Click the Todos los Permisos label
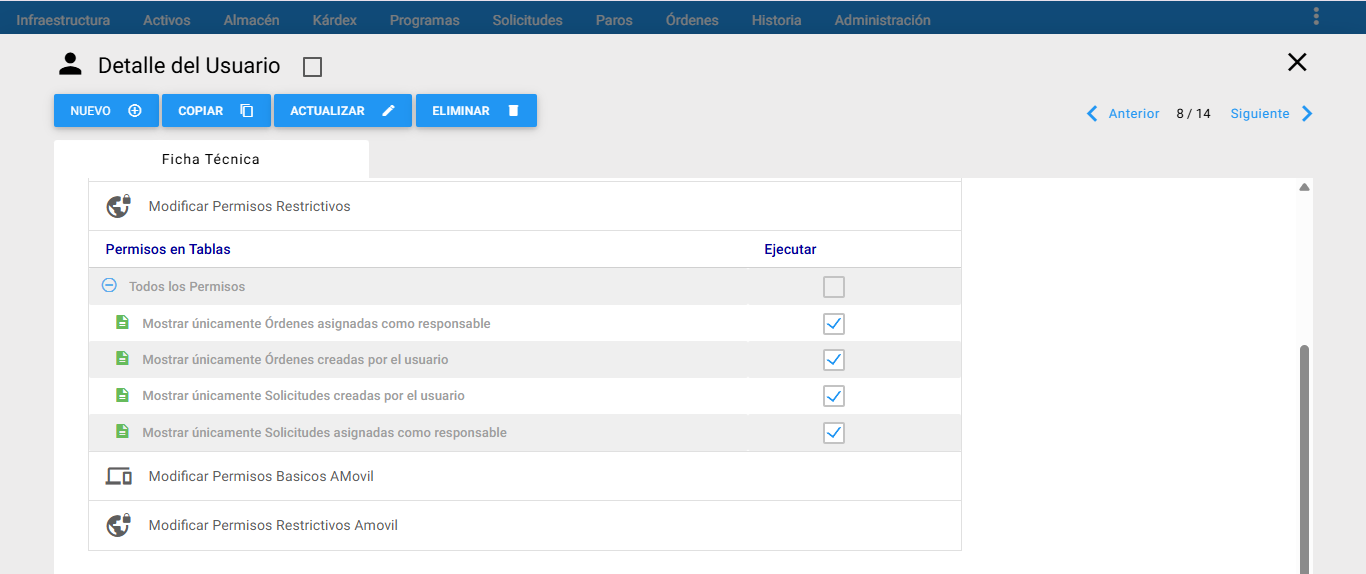Viewport: 1366px width, 574px height. [187, 287]
